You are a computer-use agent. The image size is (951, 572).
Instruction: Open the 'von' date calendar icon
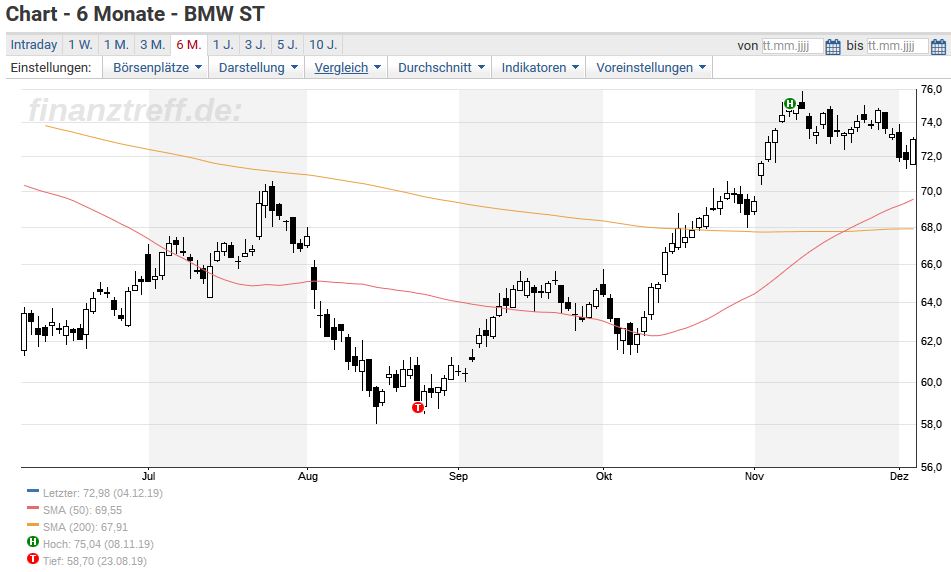[833, 46]
